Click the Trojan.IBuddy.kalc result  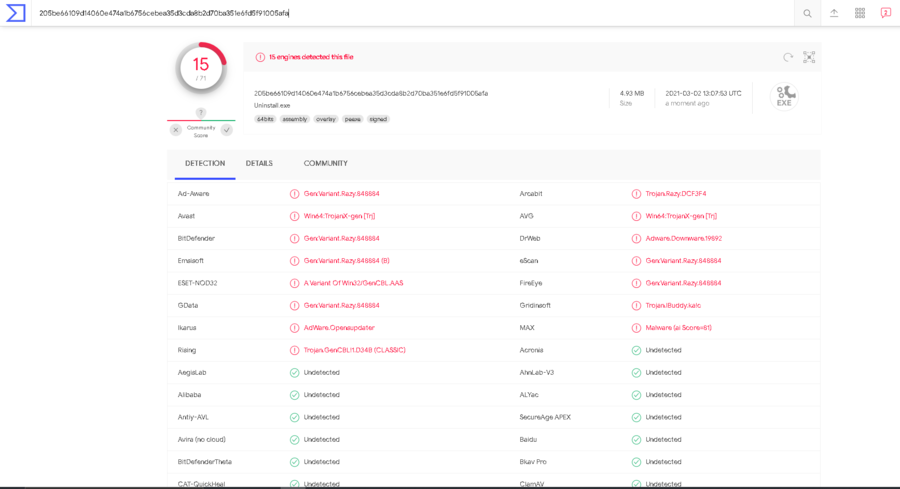[x=673, y=306]
